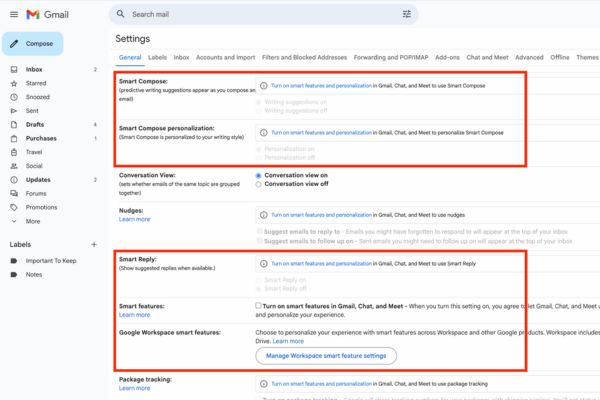Enable Turn on smart features checkbox
Screen dimensions: 600x400
tap(258, 305)
